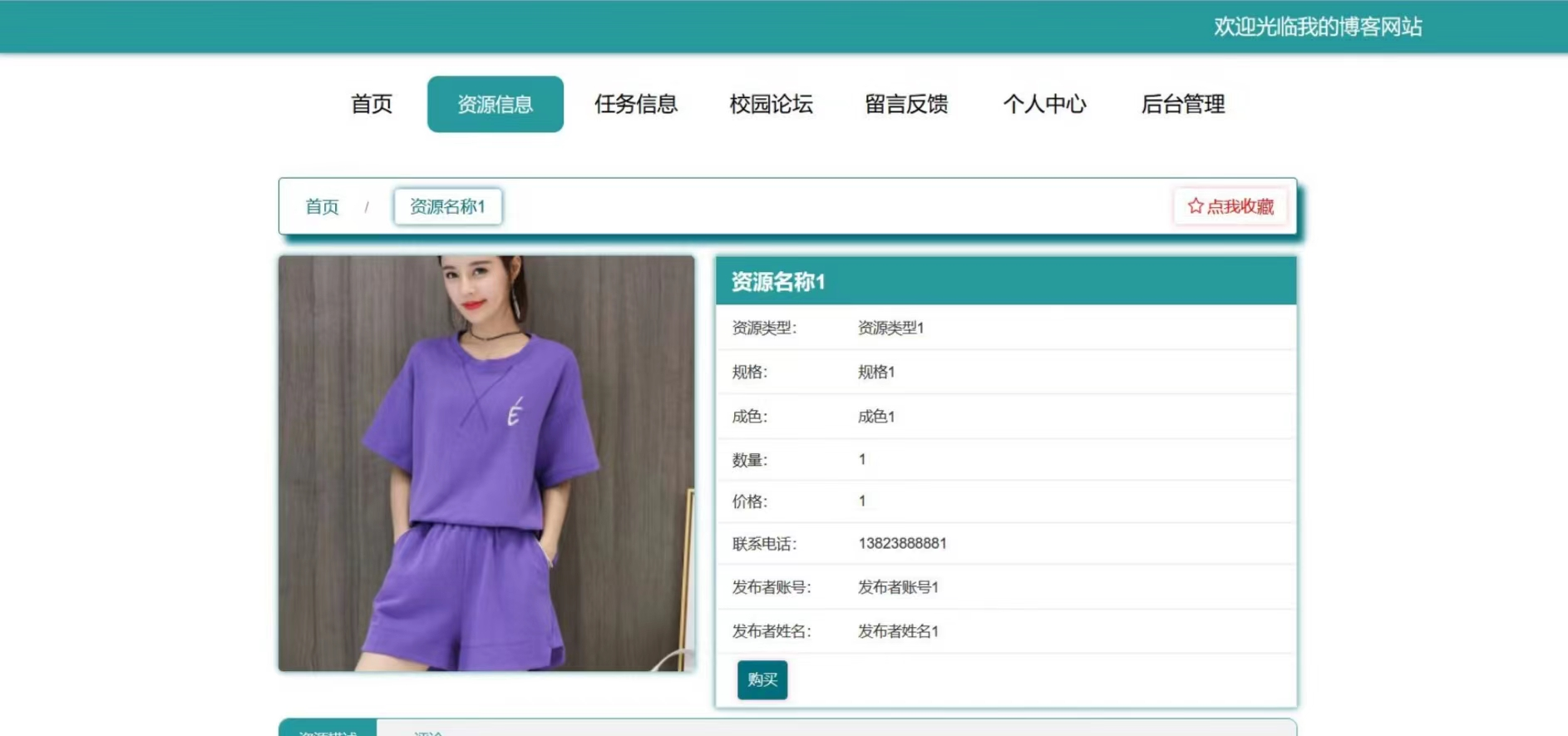Click the 价格: label

pyautogui.click(x=749, y=501)
